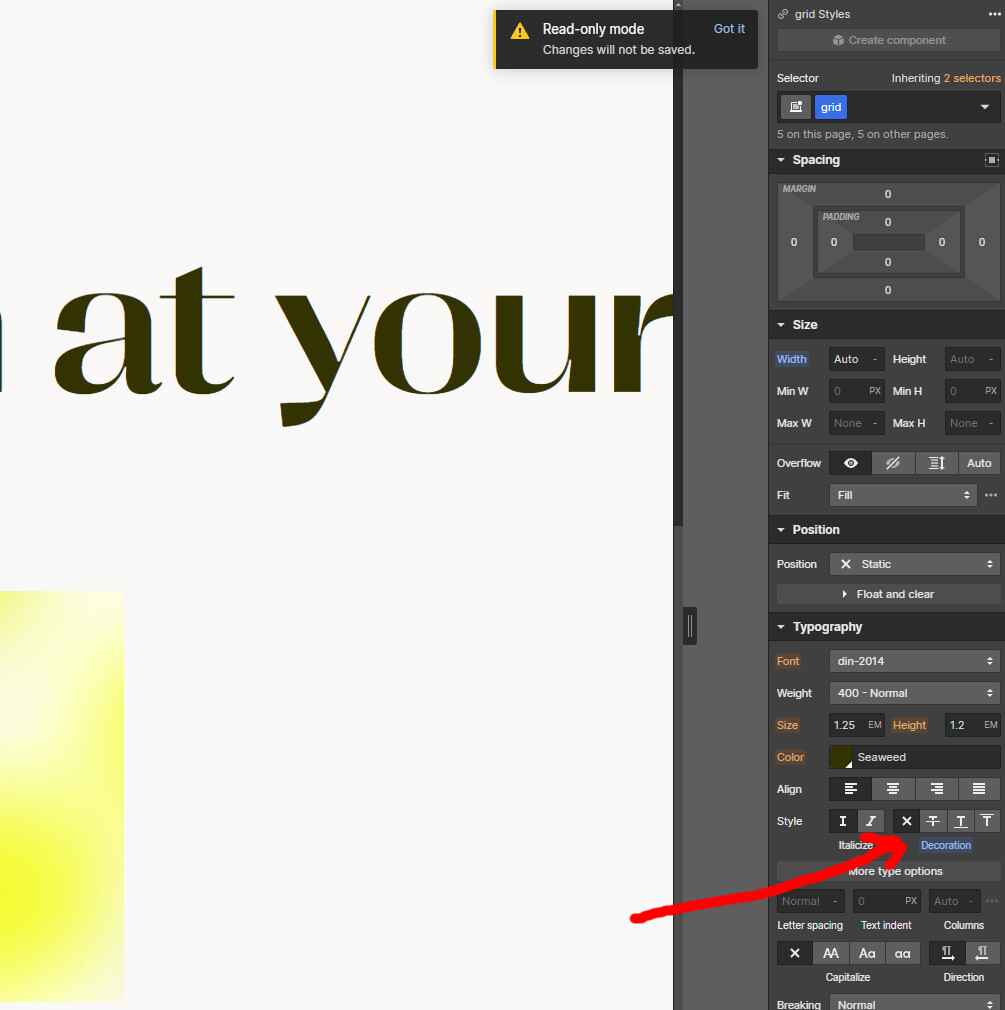Open the Fit dropdown showing Fill
The height and width of the screenshot is (1010, 1005).
[901, 494]
